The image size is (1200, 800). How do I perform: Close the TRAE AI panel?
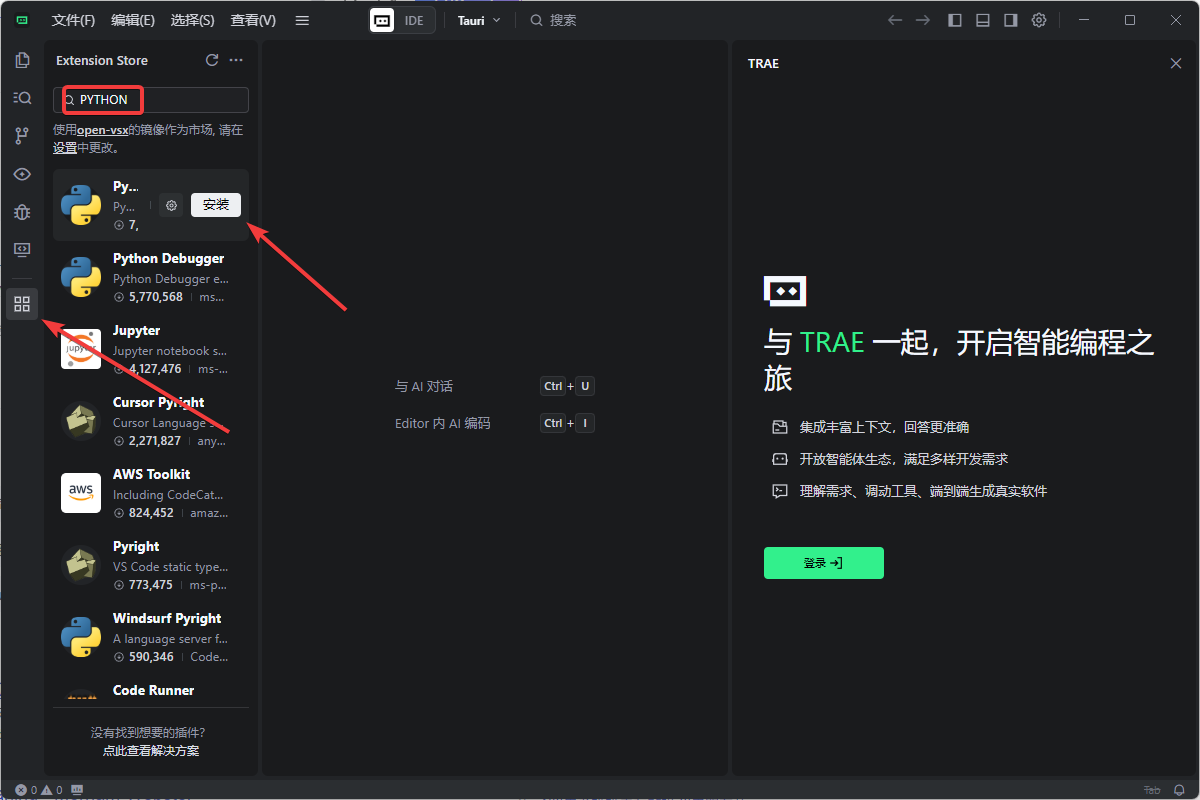pos(1176,63)
